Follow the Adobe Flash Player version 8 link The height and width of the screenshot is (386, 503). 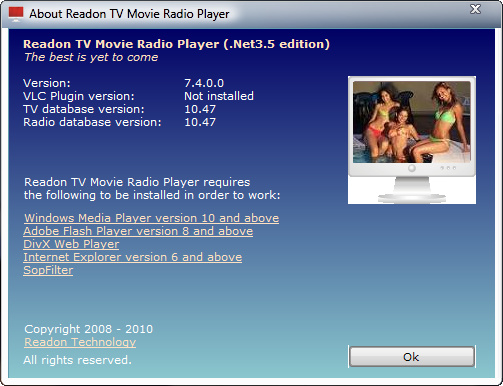pos(138,231)
